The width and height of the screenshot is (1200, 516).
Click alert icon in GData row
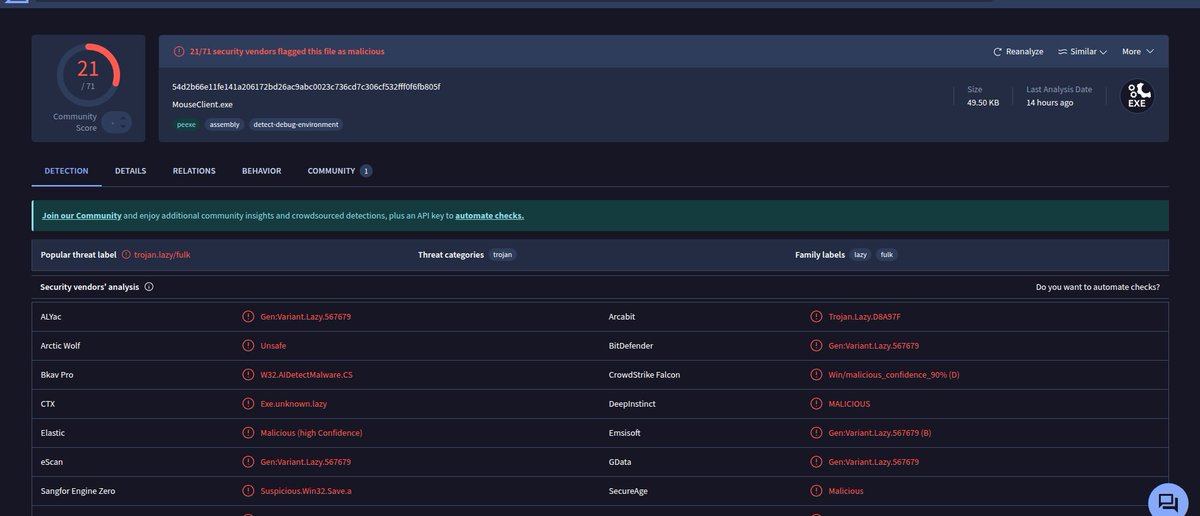[x=817, y=462]
